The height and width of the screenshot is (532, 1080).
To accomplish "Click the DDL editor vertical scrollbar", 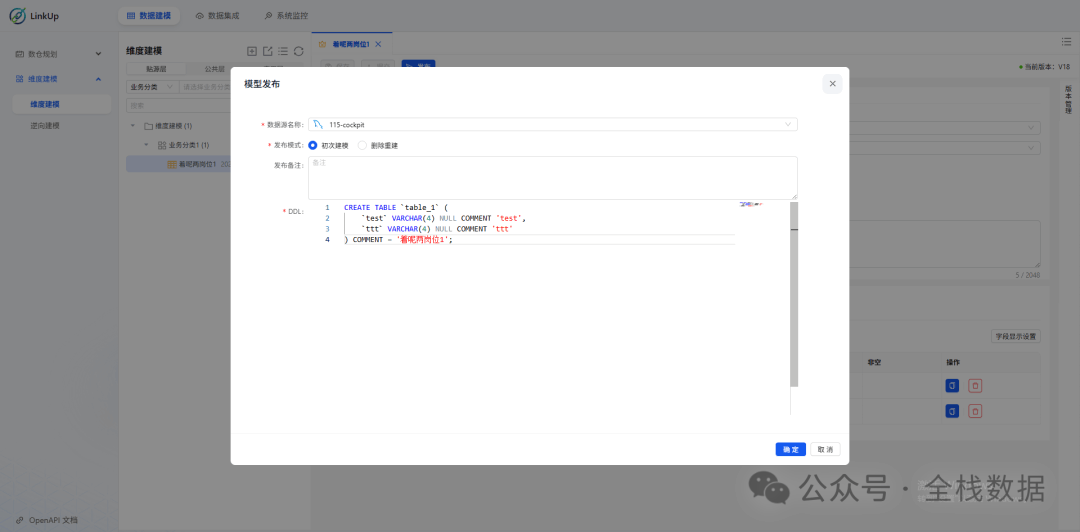I will tap(794, 300).
